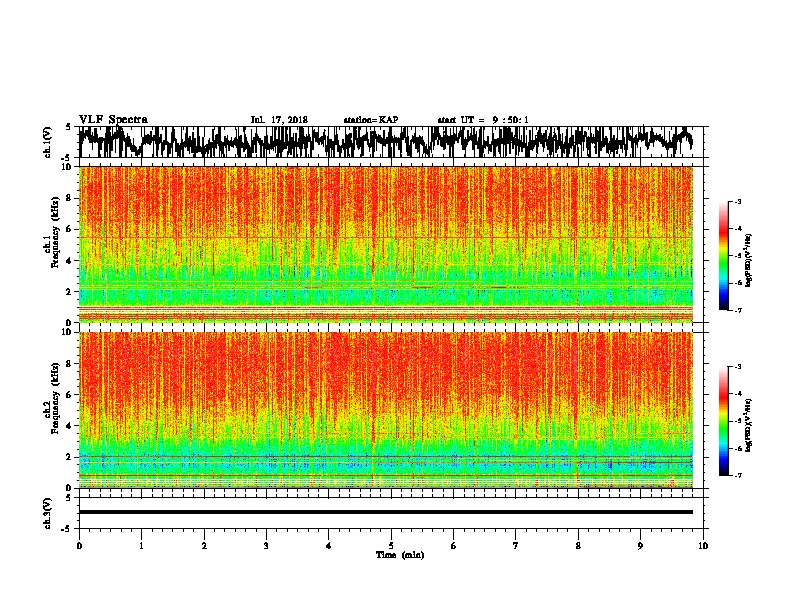Click the "VLF Spectra" plot title
The image size is (792, 612).
[113, 120]
